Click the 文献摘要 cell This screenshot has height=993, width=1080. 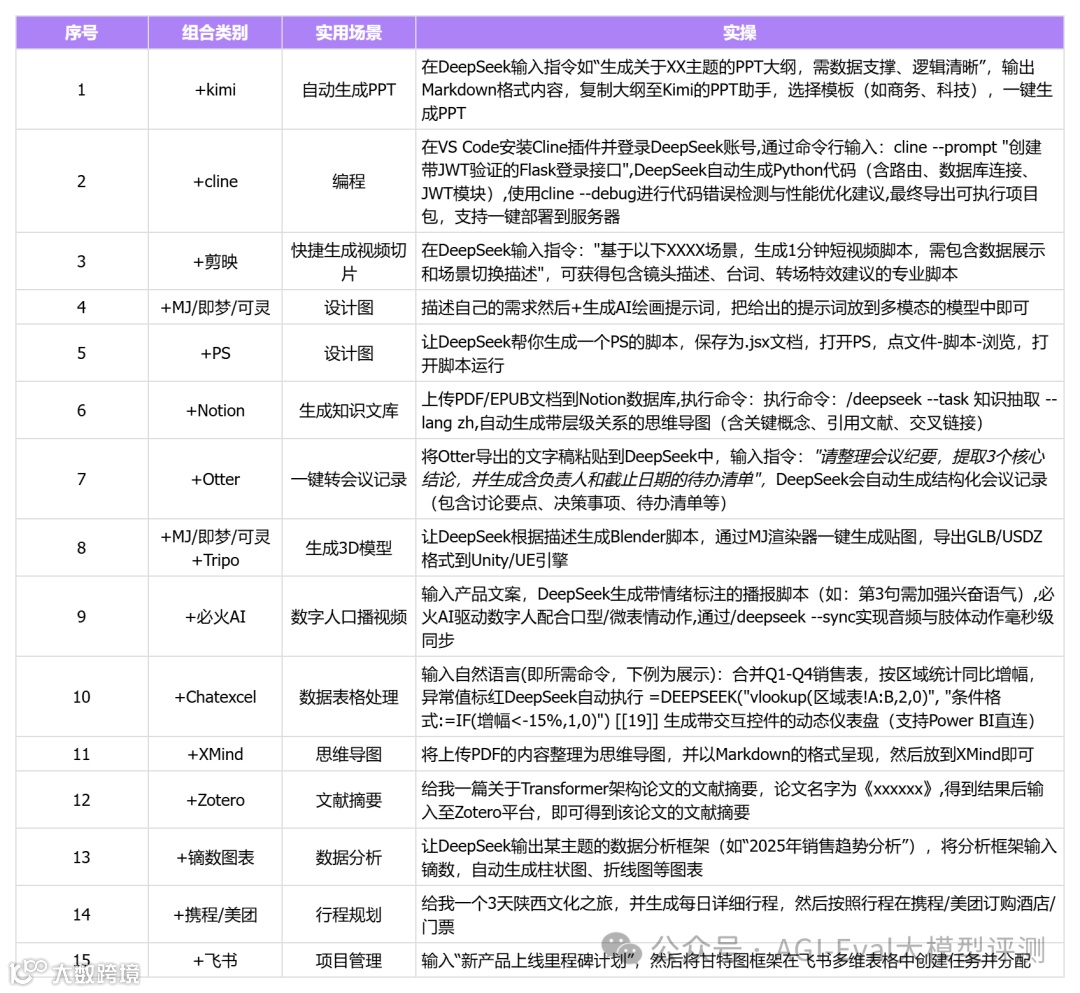pos(349,800)
